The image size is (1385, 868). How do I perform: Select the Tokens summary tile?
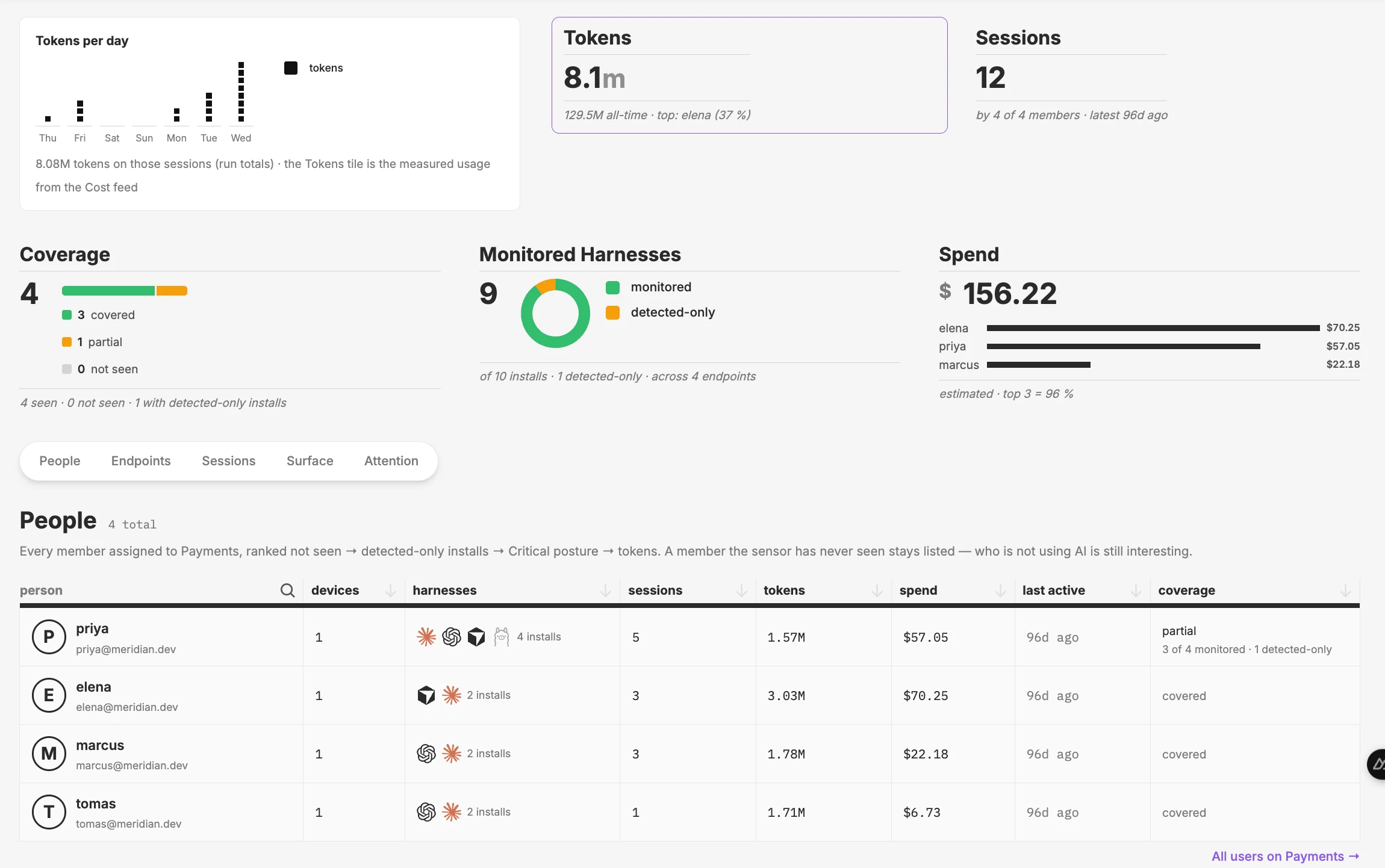pos(750,75)
